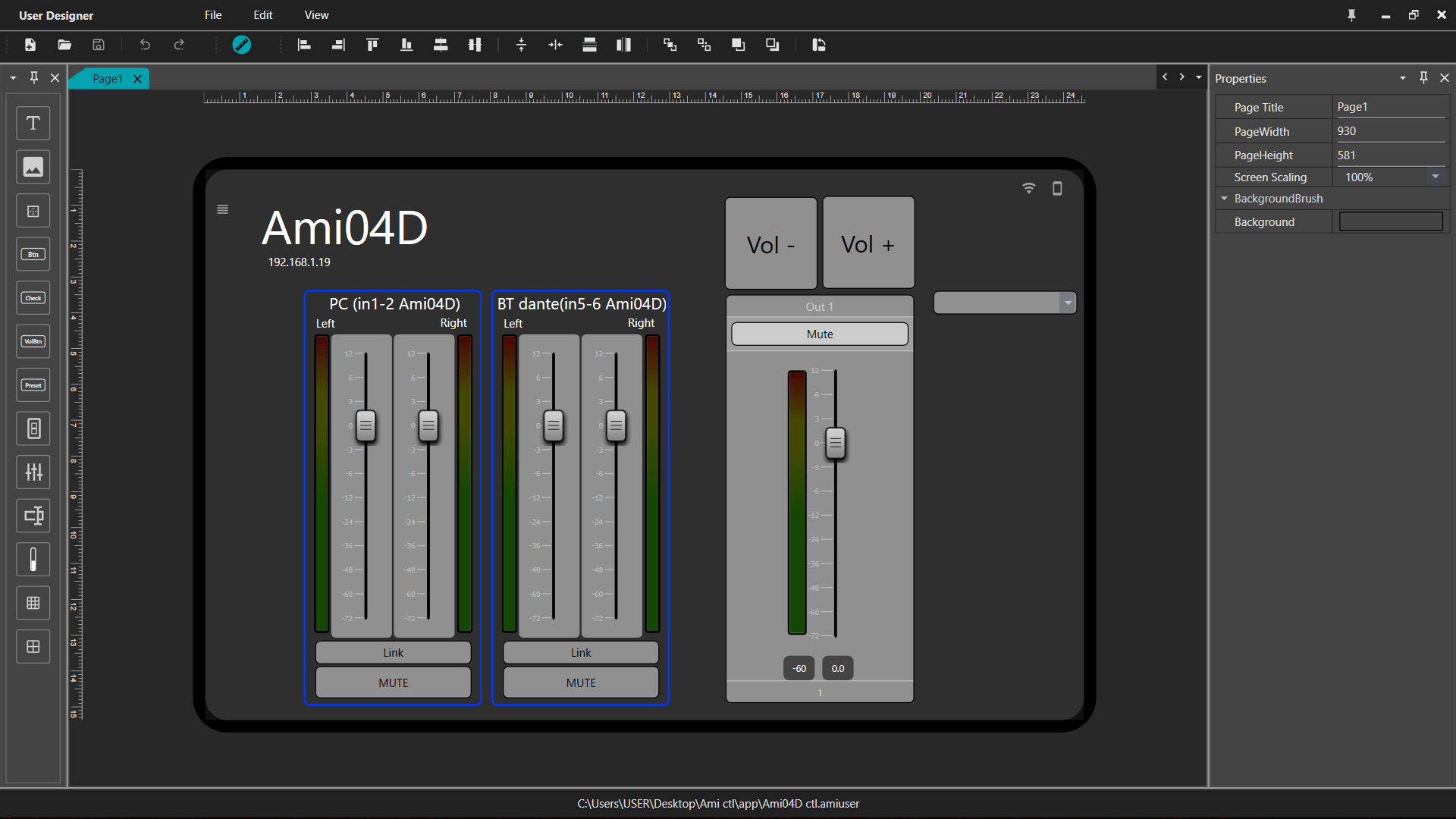
Task: Distribute spacing vertically
Action: tap(521, 45)
